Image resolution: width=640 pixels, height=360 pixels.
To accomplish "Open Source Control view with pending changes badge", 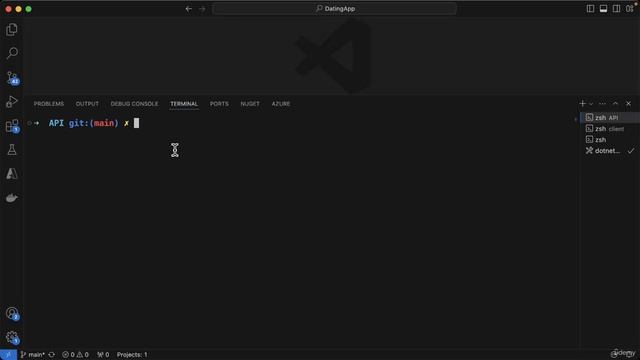I will (12, 78).
